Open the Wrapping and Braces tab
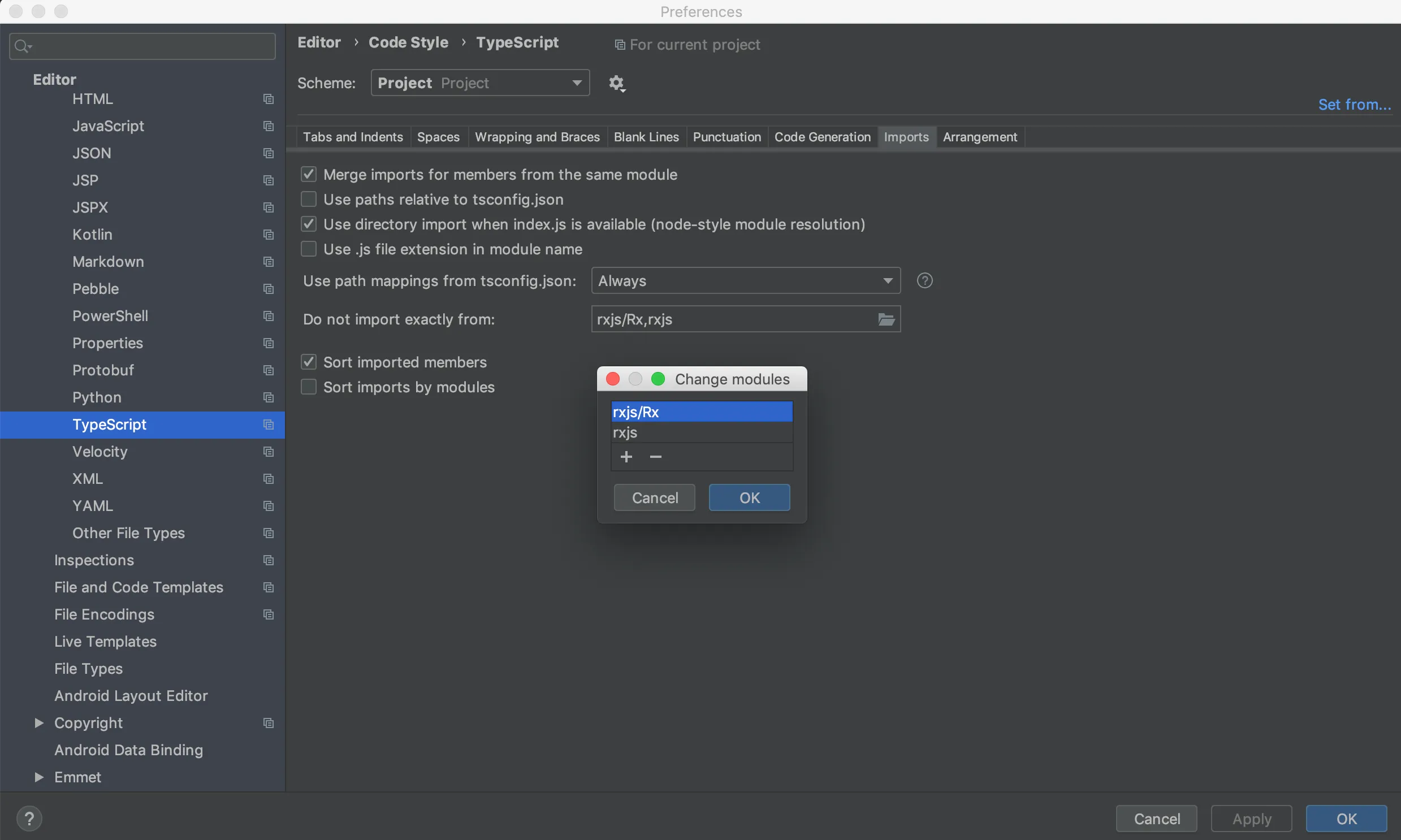 (537, 137)
